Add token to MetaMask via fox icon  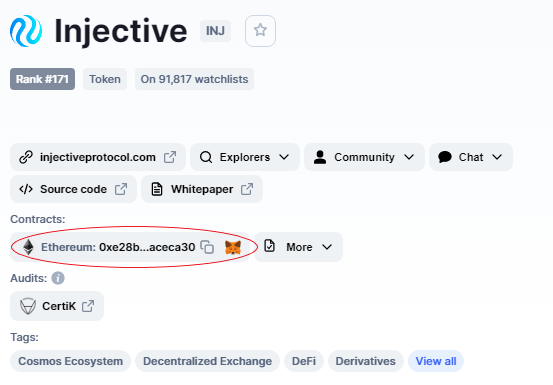coord(233,247)
